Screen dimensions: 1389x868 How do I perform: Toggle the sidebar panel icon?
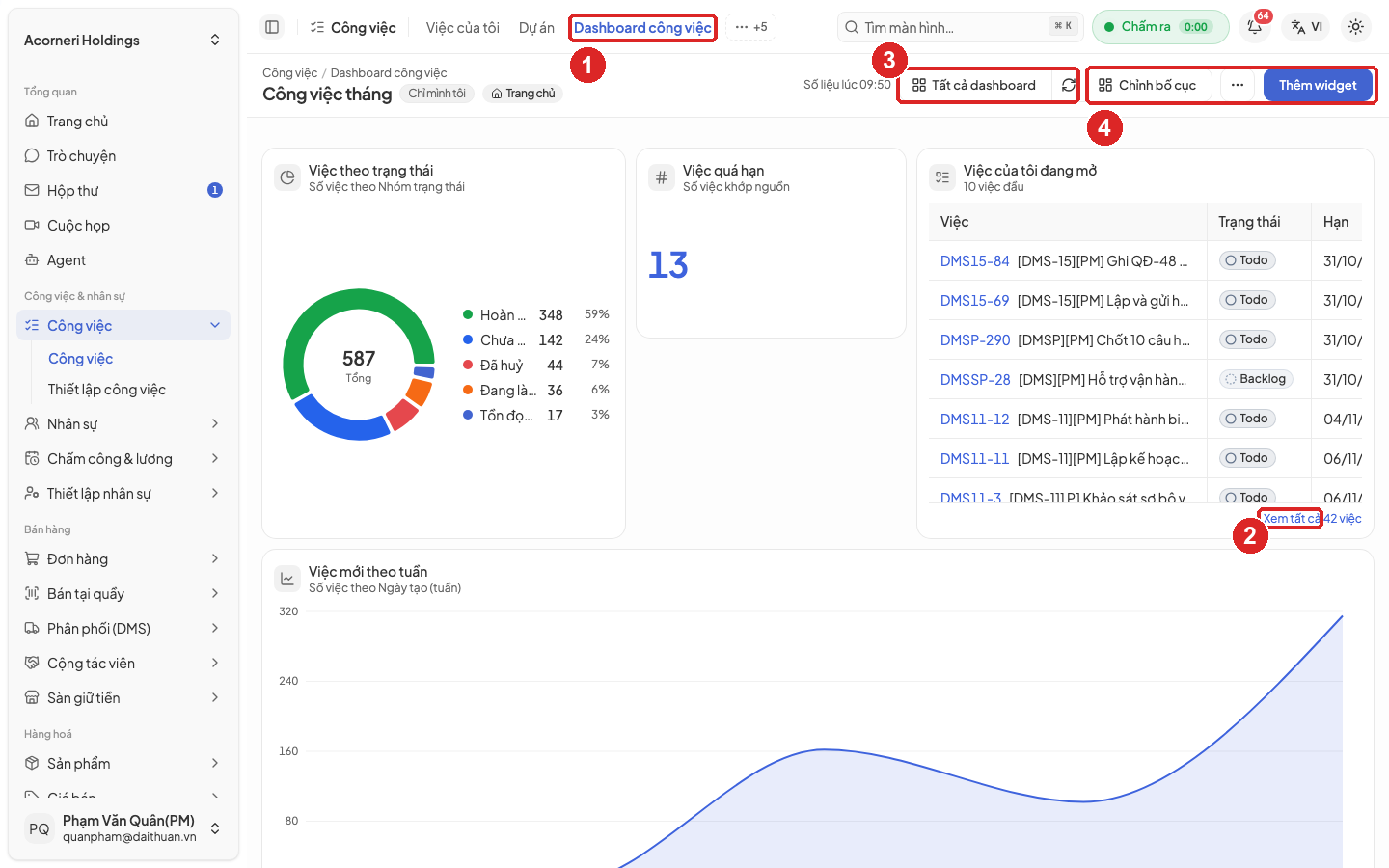coord(272,27)
